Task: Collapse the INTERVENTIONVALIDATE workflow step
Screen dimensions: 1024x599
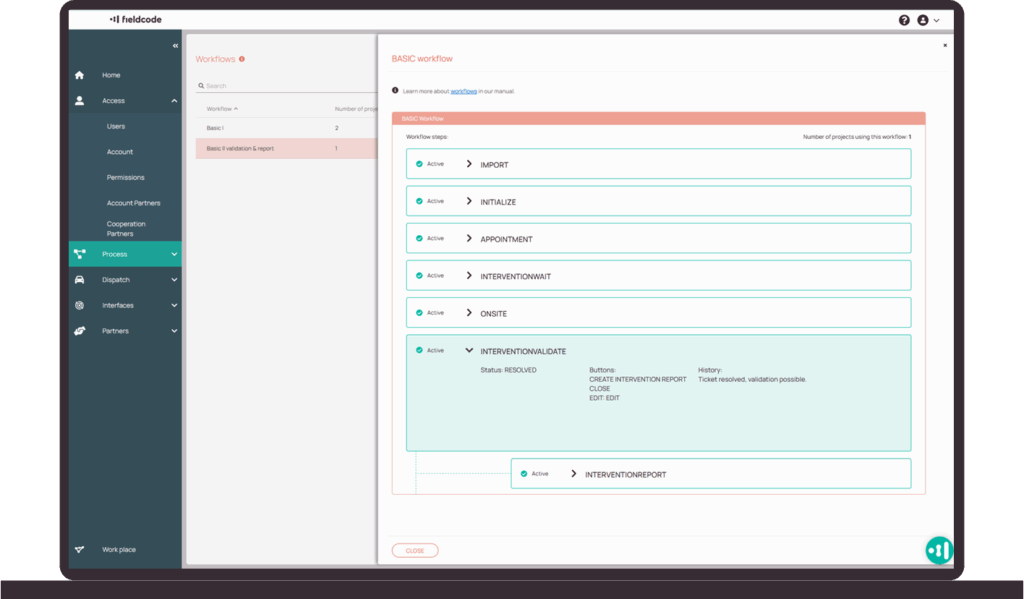Action: pyautogui.click(x=469, y=351)
